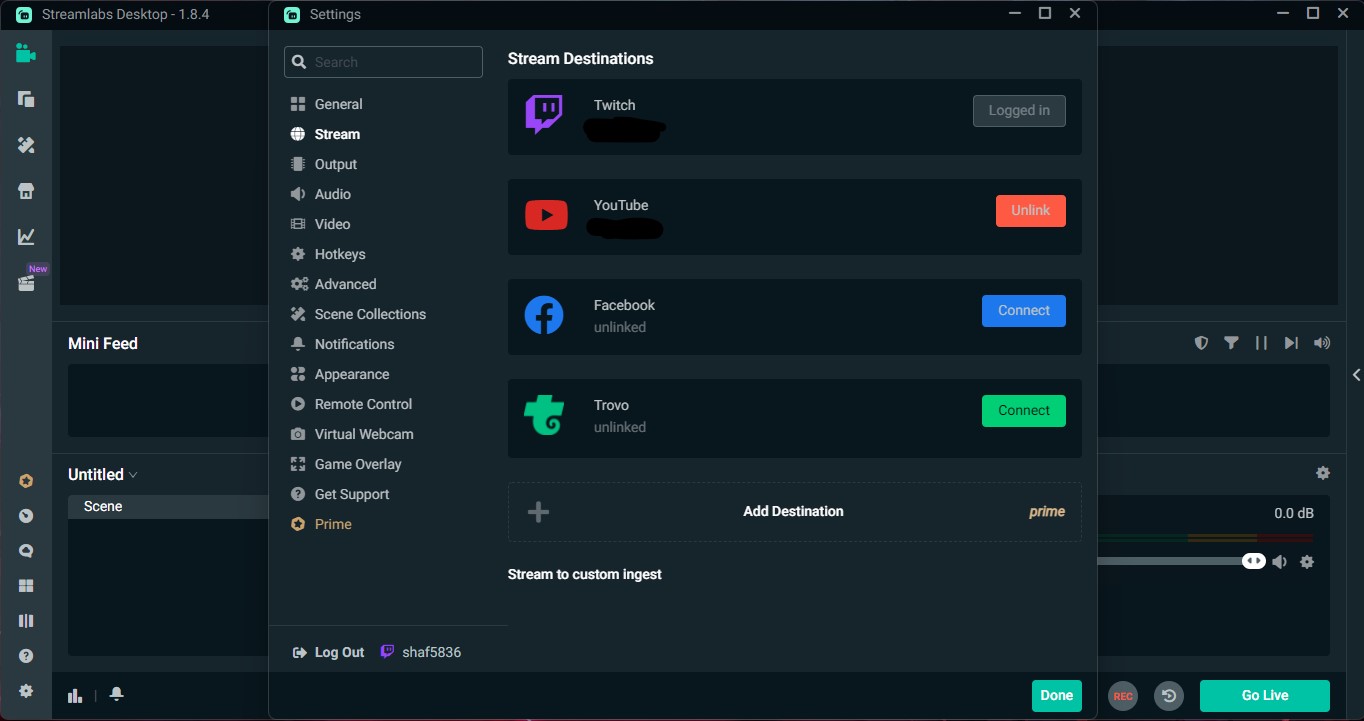
Task: Open the chat bubble icon in sidebar
Action: point(26,551)
